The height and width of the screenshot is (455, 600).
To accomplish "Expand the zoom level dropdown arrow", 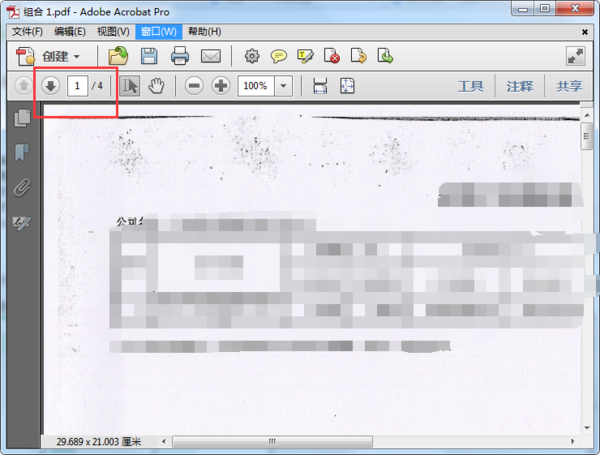I will point(283,86).
